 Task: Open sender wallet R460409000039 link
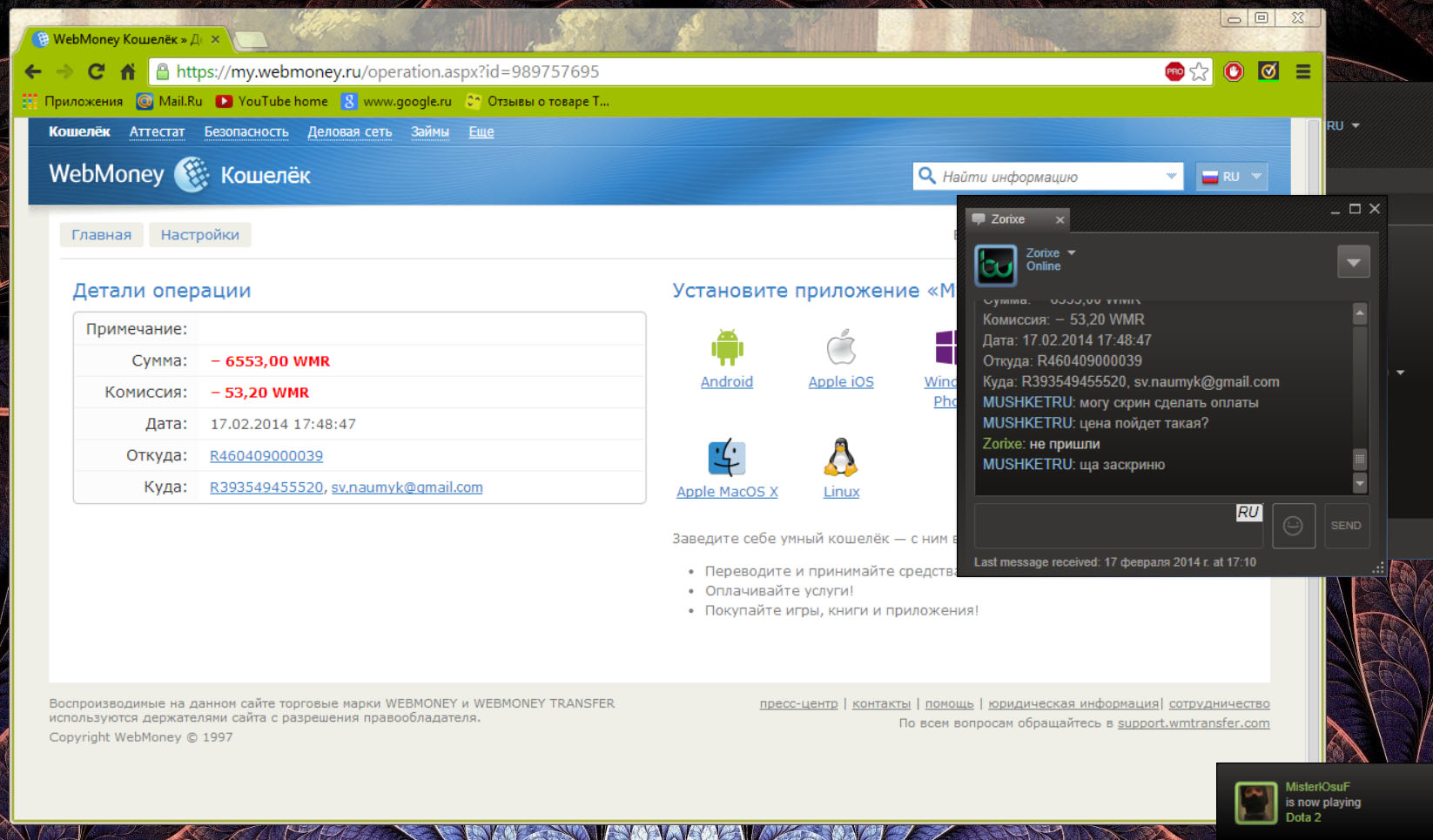coord(266,455)
